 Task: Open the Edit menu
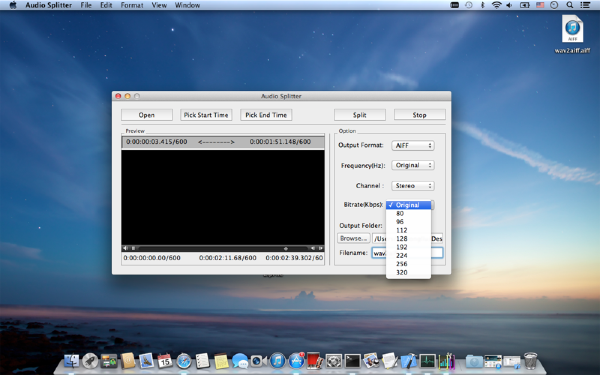(x=106, y=5)
